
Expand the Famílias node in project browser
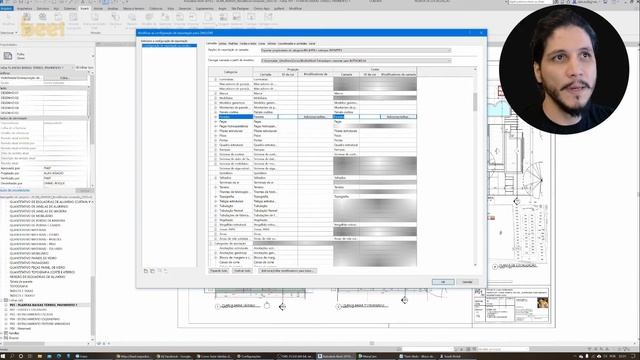pos(2,333)
